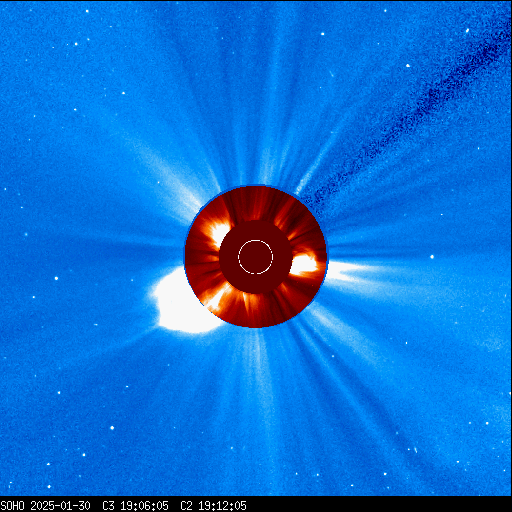Click the C2 19:12:05 timestamp
The image size is (512, 512).
pos(213,506)
